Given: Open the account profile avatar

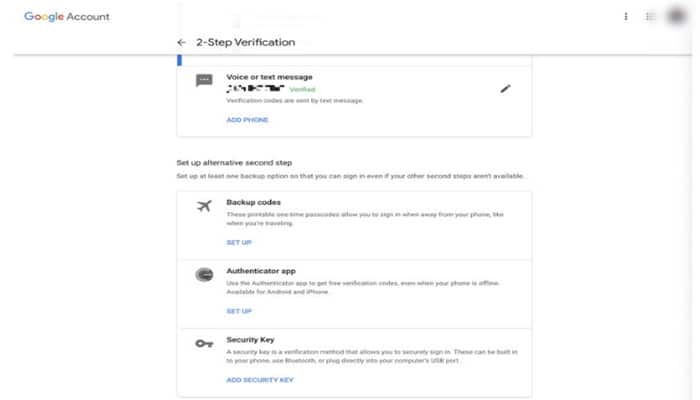Looking at the screenshot, I should pyautogui.click(x=677, y=17).
